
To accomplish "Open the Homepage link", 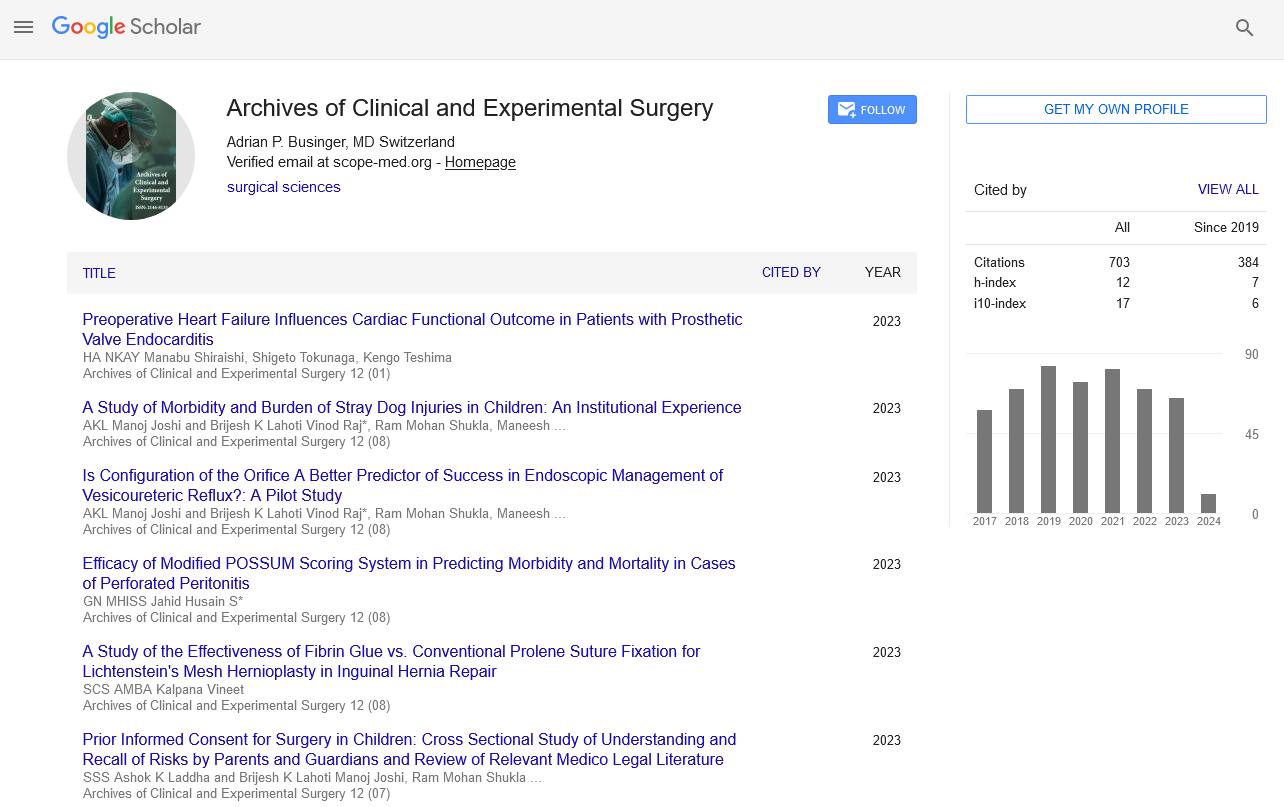I will pyautogui.click(x=480, y=162).
